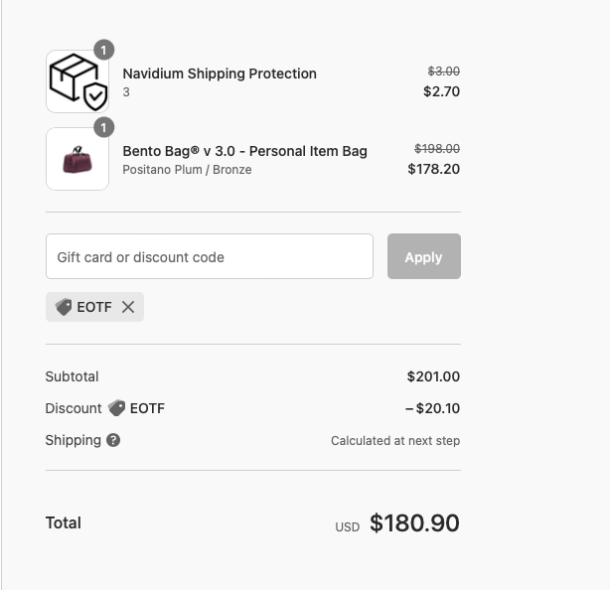This screenshot has width=610, height=590.
Task: Click quantity badge on Bento Bag item
Action: point(106,127)
